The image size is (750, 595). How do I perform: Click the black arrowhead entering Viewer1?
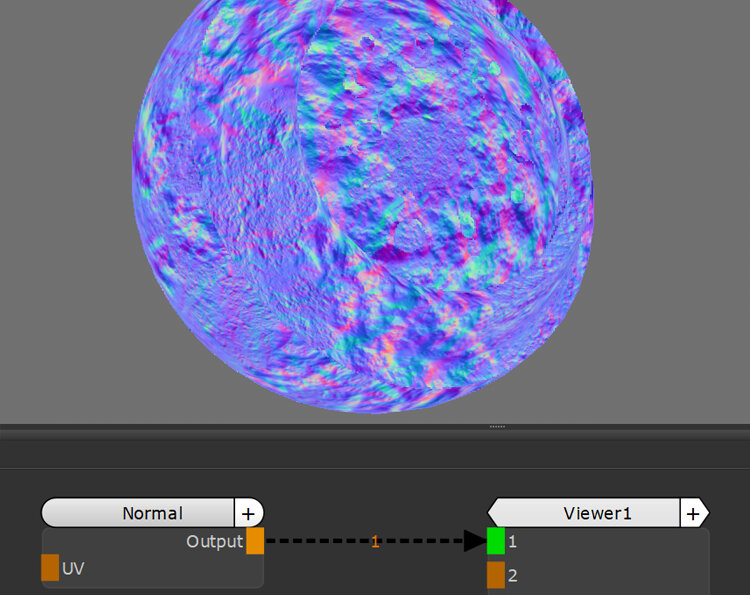click(x=474, y=541)
